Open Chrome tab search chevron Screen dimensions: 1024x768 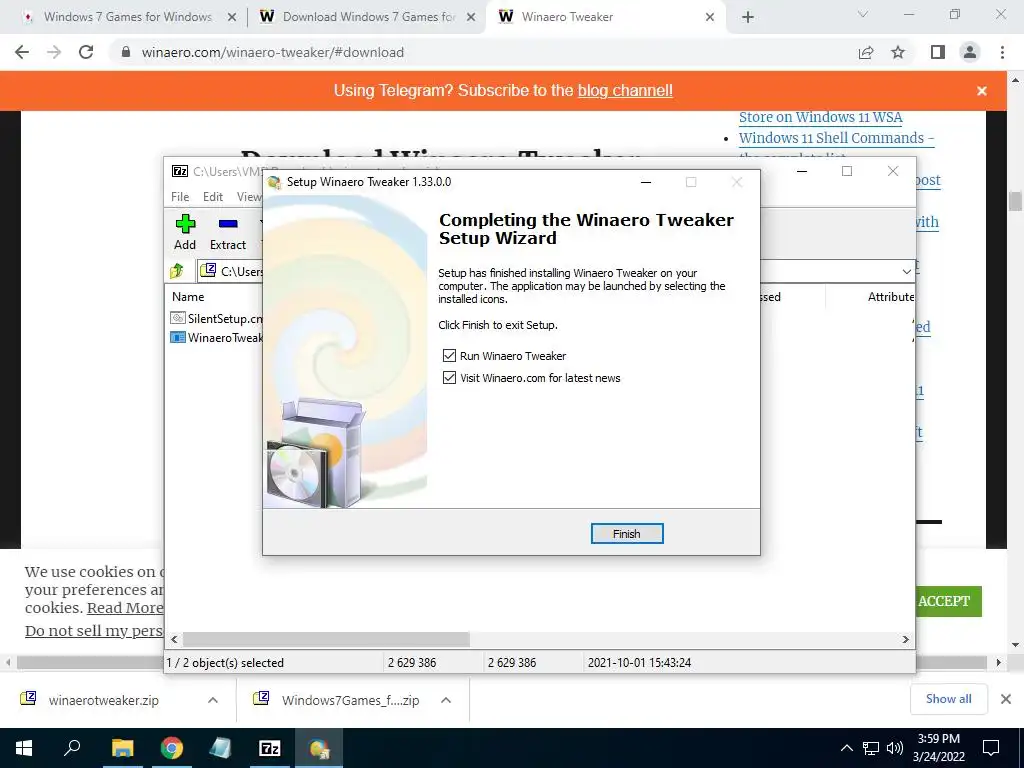click(863, 14)
